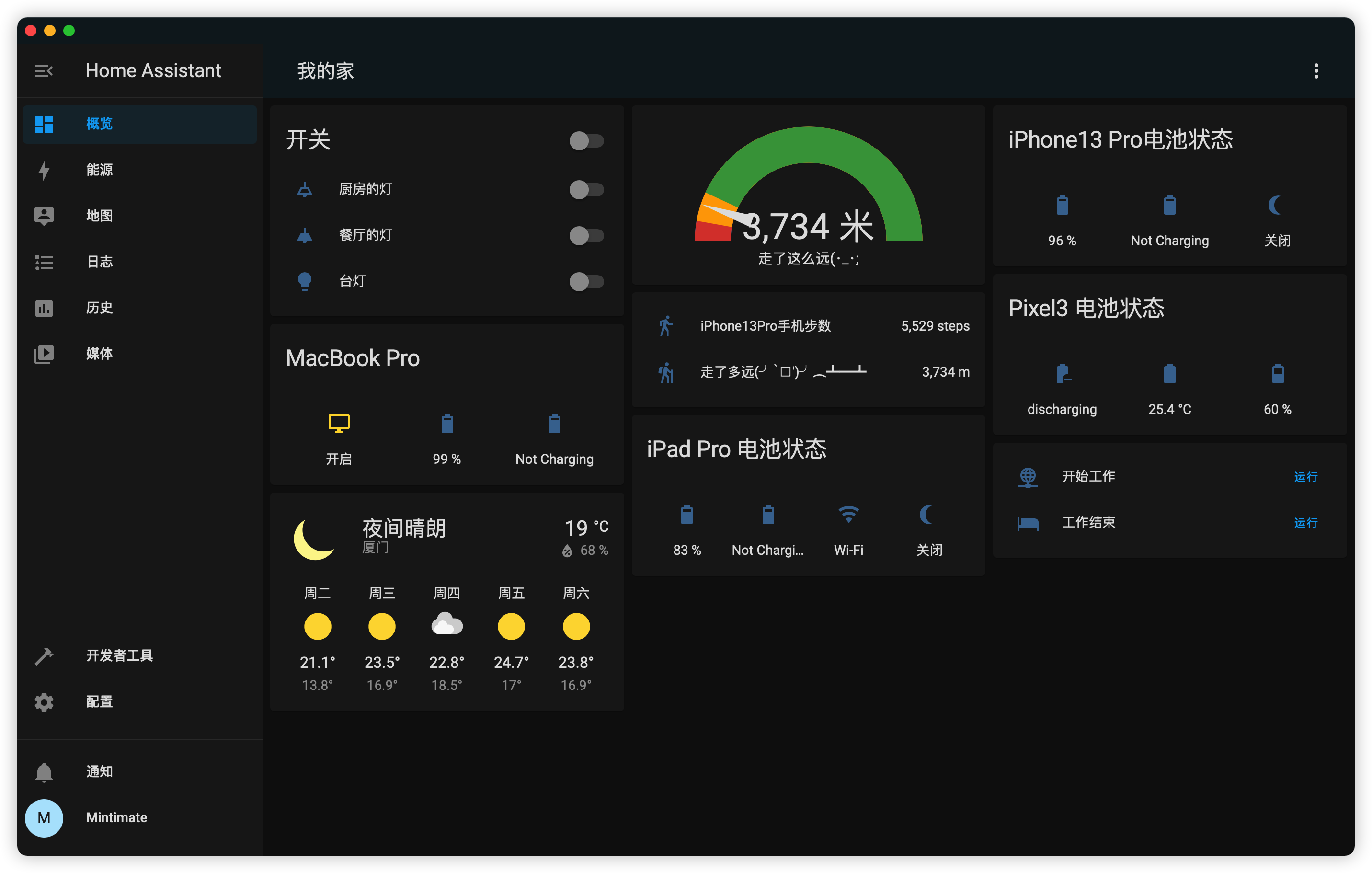Click iPhone13 Pro 关闭 focus moon icon

[x=1276, y=205]
